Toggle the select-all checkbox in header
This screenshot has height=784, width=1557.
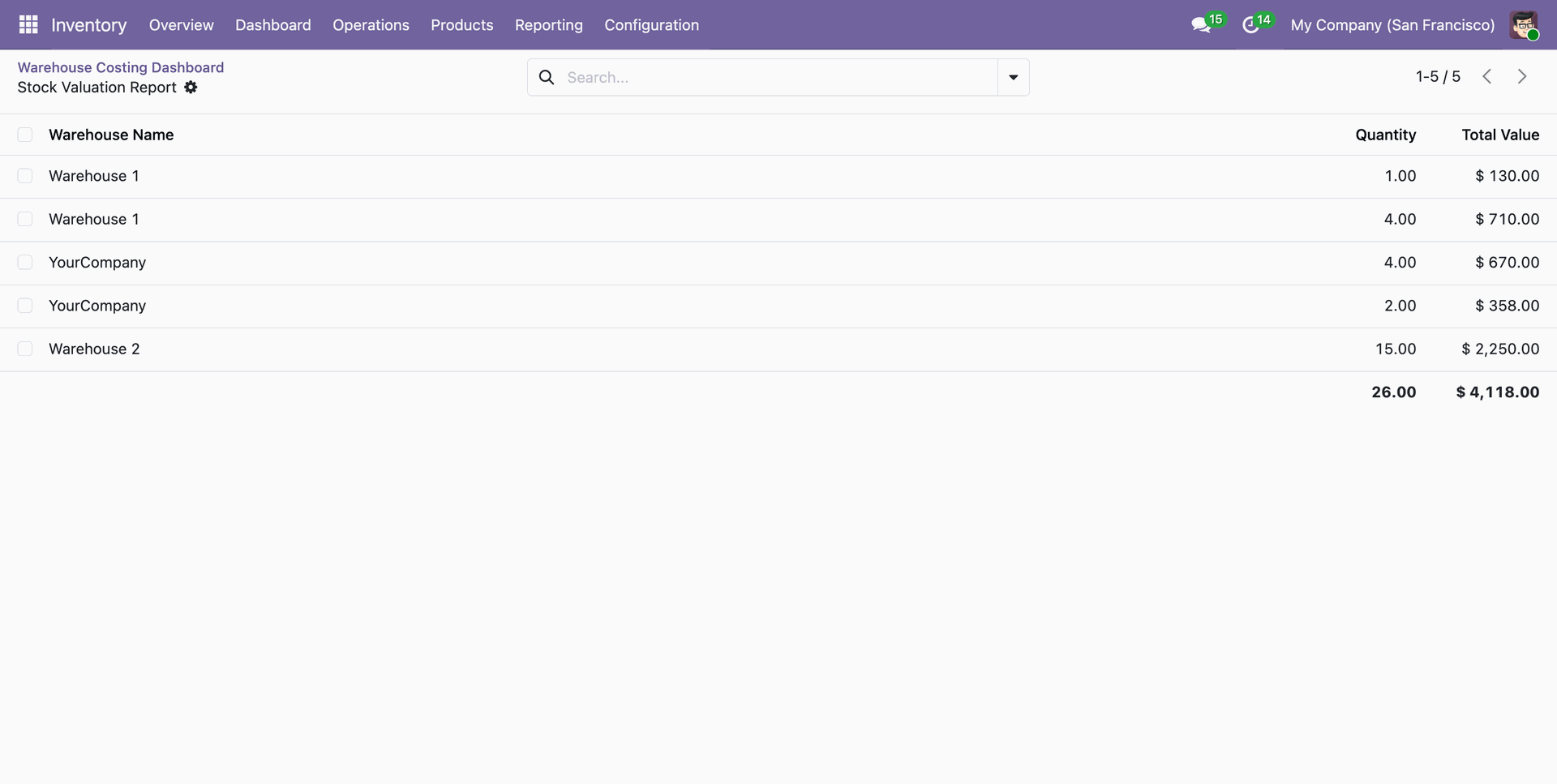pos(25,135)
